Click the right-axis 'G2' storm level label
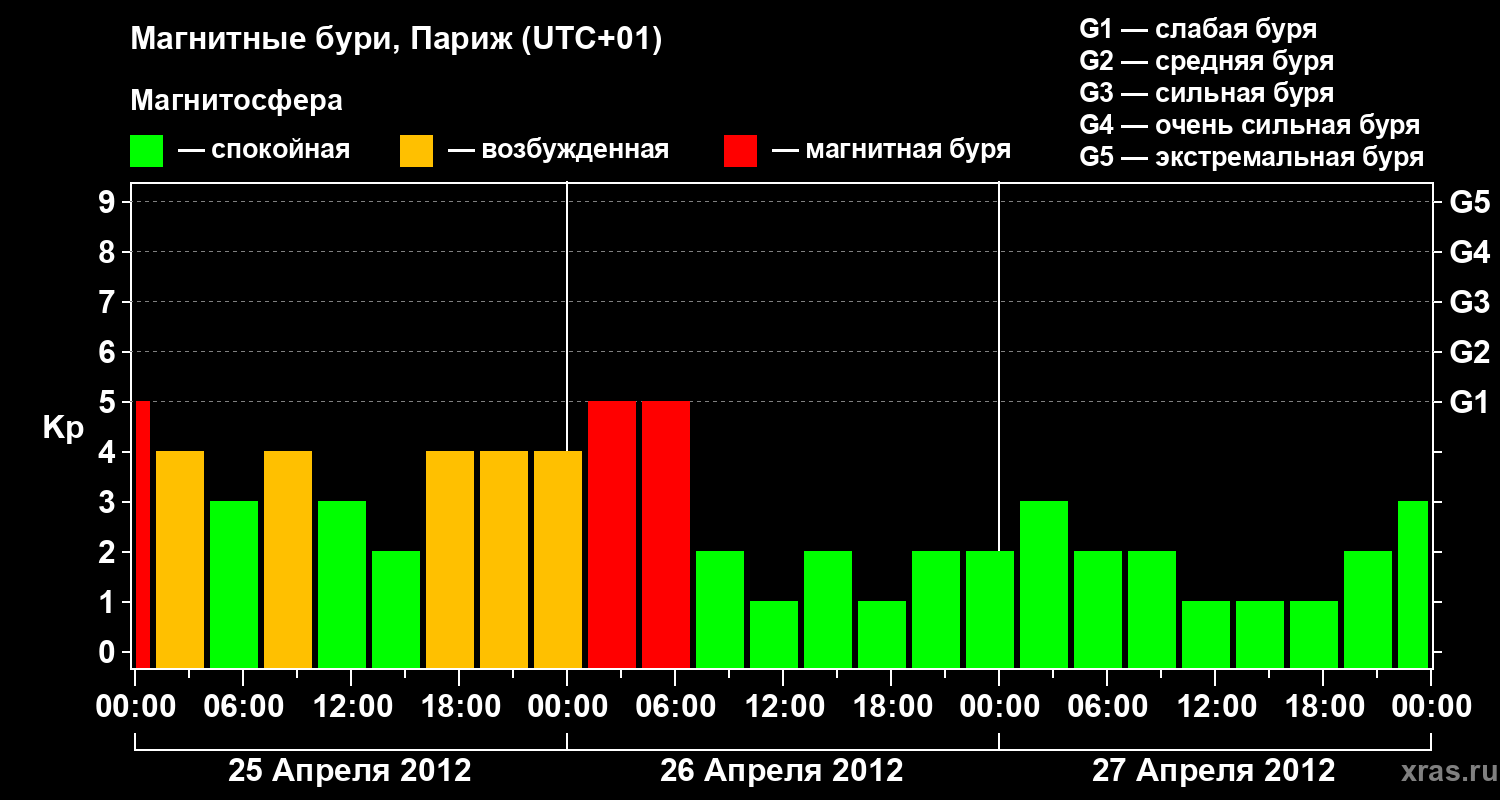This screenshot has width=1500, height=800. pyautogui.click(x=1469, y=352)
